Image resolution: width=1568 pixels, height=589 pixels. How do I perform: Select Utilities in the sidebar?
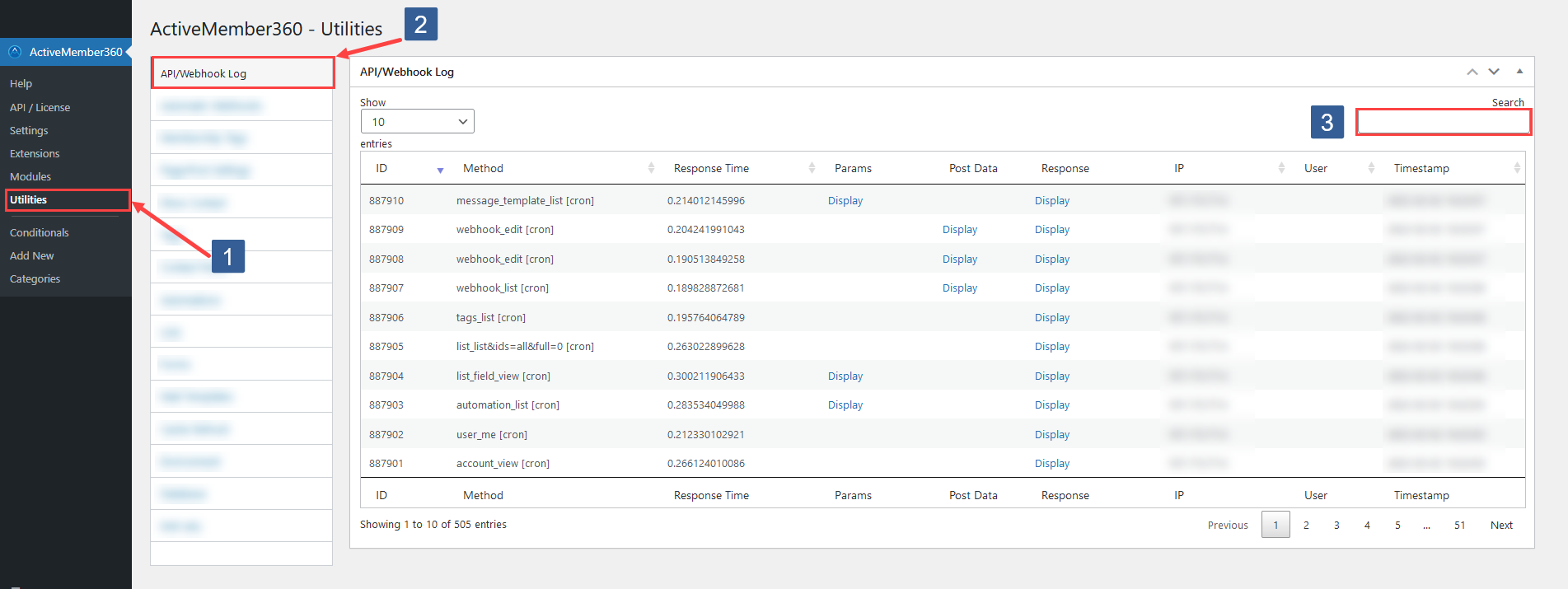tap(28, 199)
